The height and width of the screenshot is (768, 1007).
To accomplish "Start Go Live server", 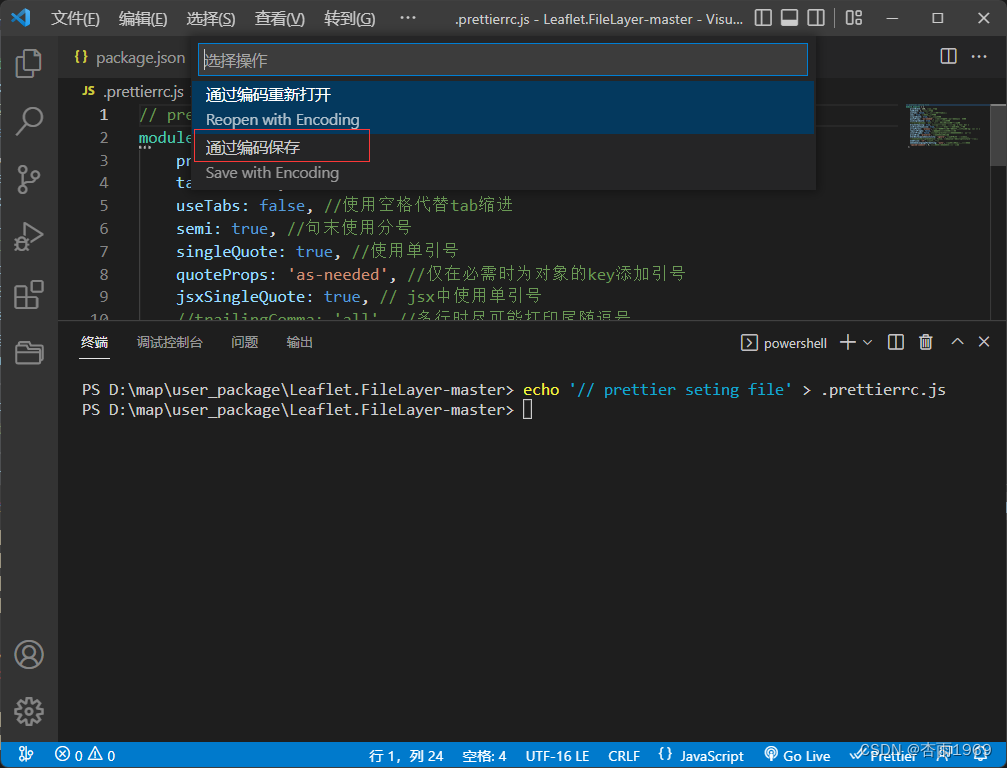I will point(797,755).
